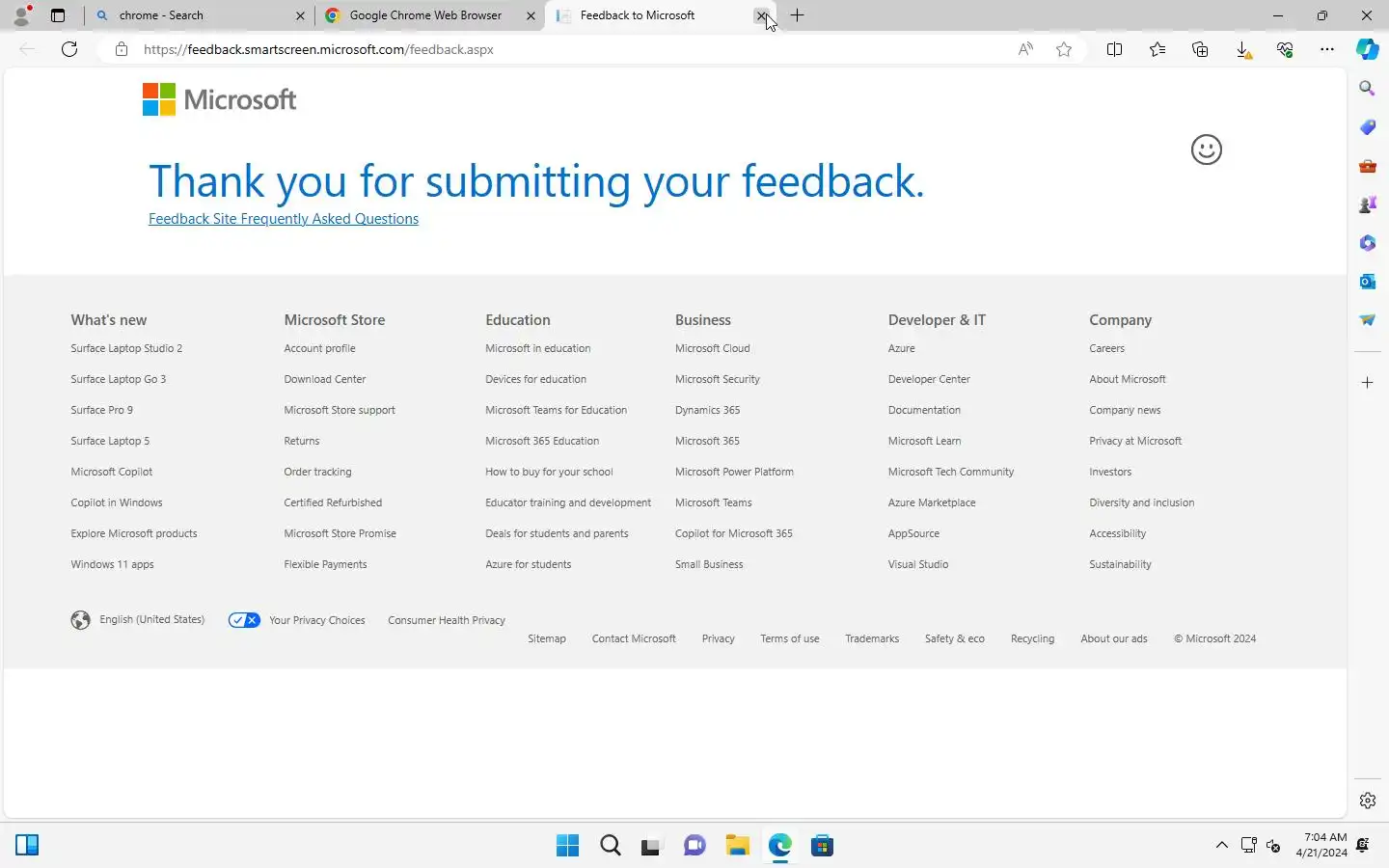The image size is (1389, 868).
Task: Open Contact Microsoft footer link
Action: pyautogui.click(x=634, y=638)
